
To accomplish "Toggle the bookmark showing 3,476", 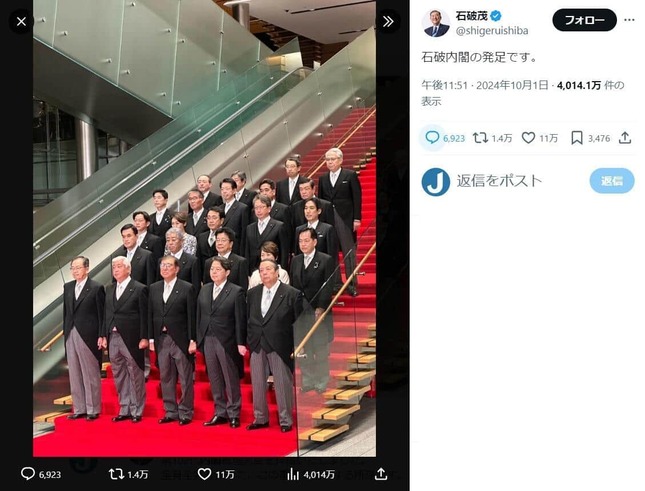I will tap(577, 138).
